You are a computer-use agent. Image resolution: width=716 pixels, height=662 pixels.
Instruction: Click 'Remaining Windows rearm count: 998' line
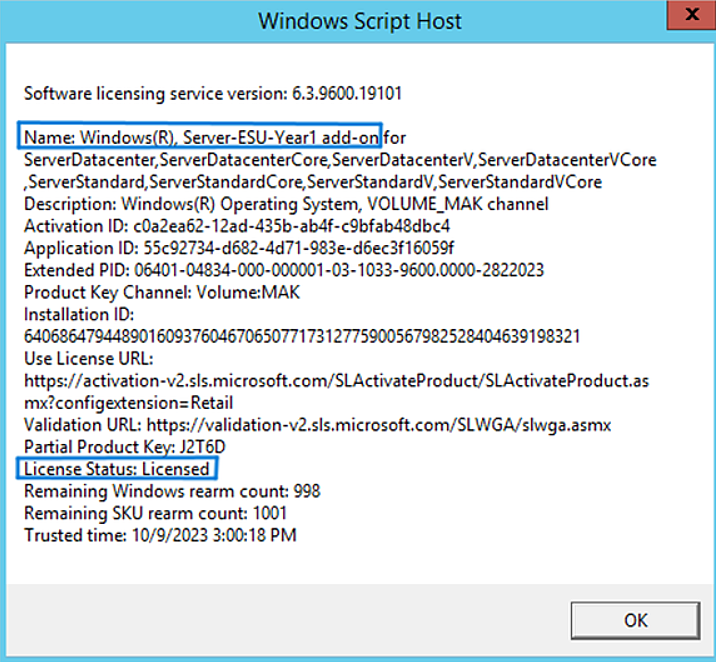pyautogui.click(x=172, y=491)
